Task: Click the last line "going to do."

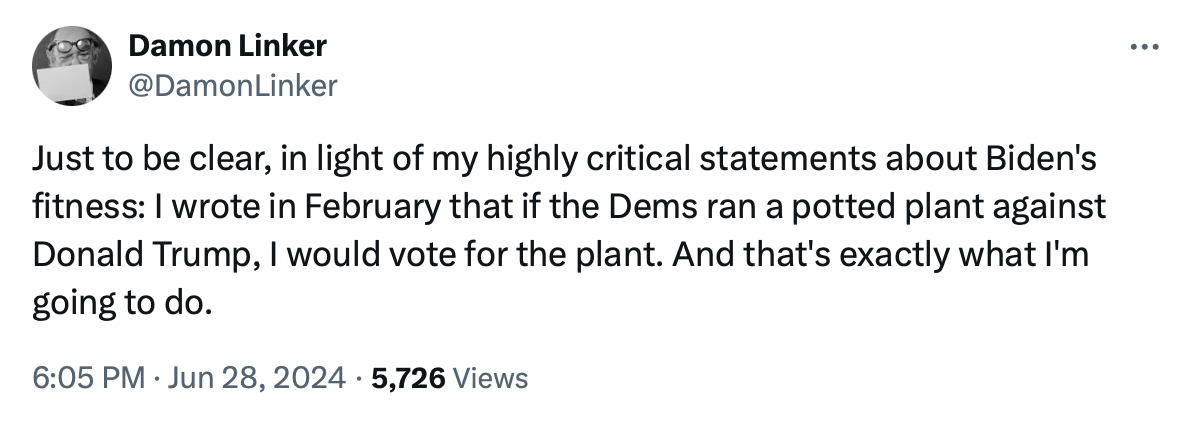Action: click(120, 305)
